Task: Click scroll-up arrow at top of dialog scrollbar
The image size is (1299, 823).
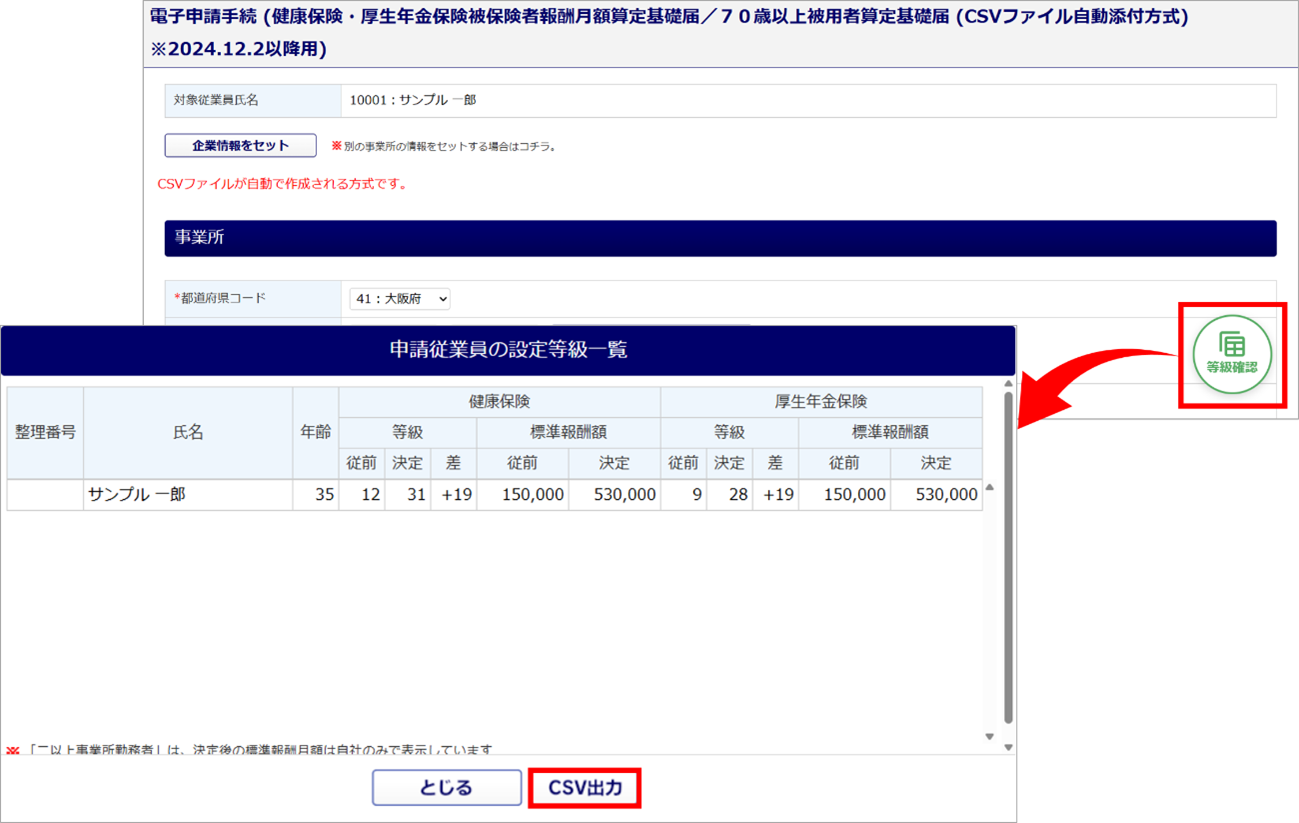Action: [1008, 384]
